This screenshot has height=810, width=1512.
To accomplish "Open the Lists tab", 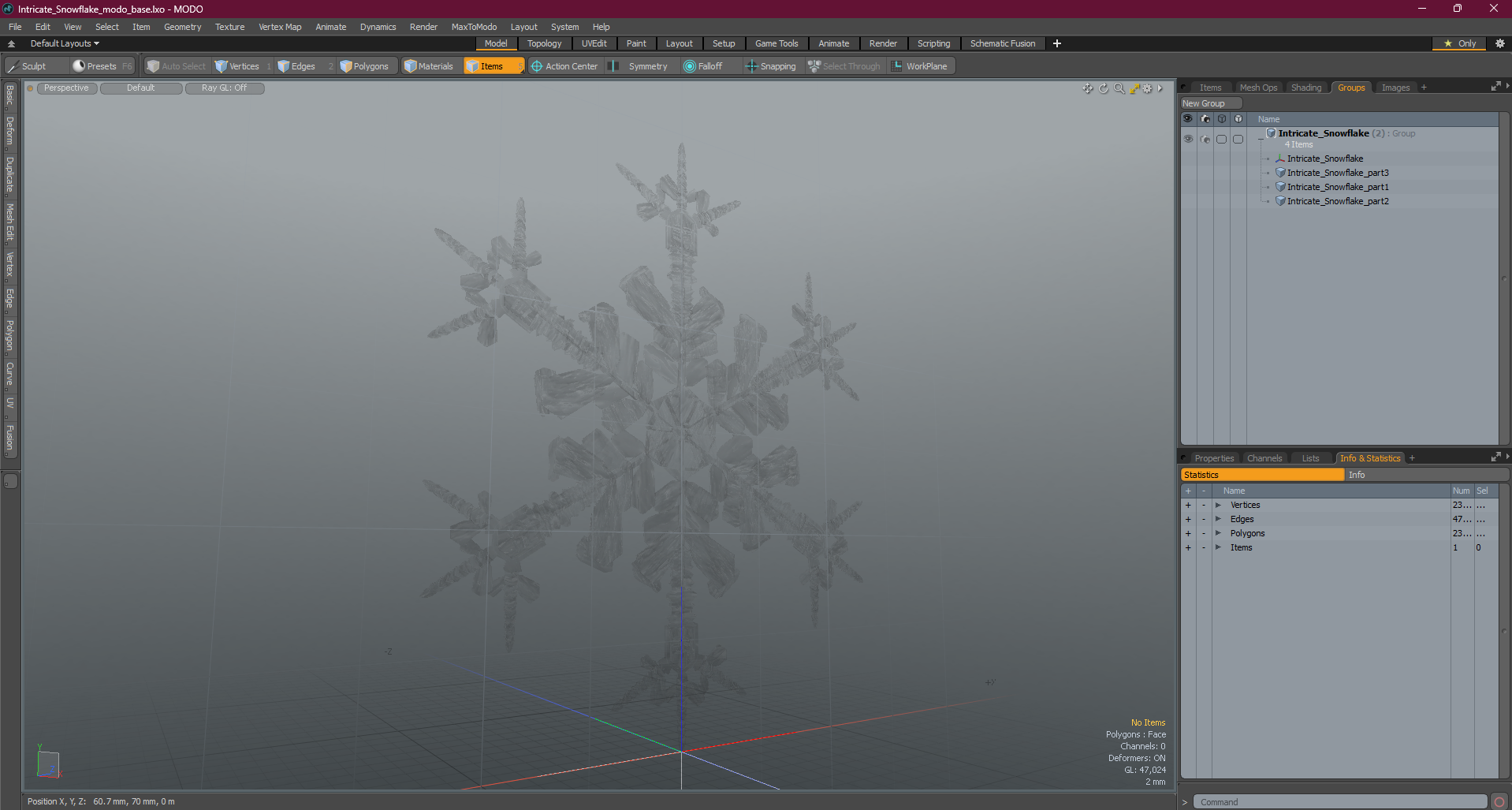I will coord(1310,458).
